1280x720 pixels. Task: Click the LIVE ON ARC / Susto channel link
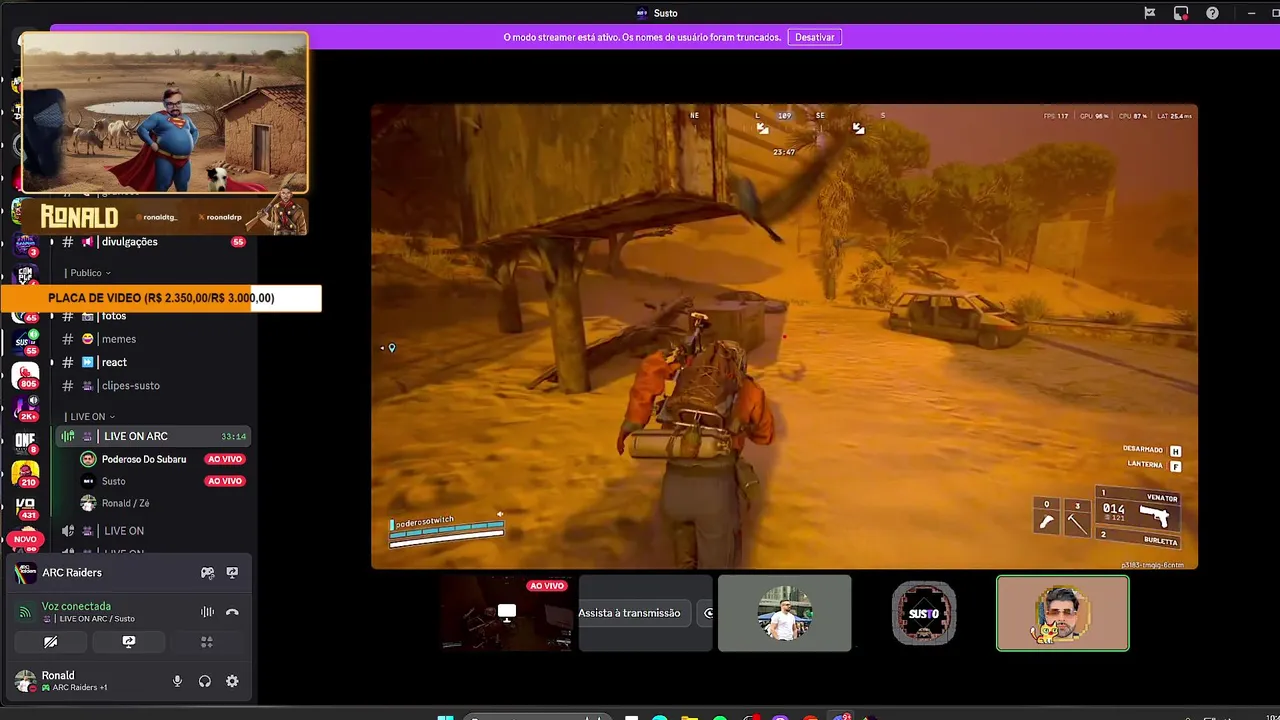[90, 619]
